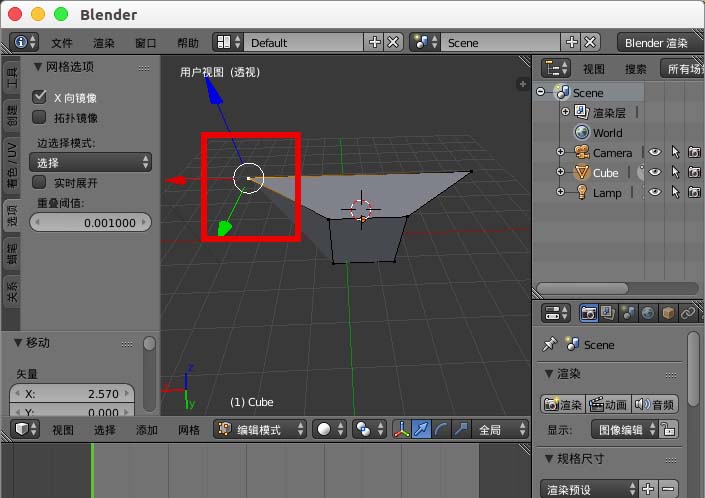Open 全局 transform orientation dropdown
This screenshot has width=705, height=498.
tap(500, 429)
